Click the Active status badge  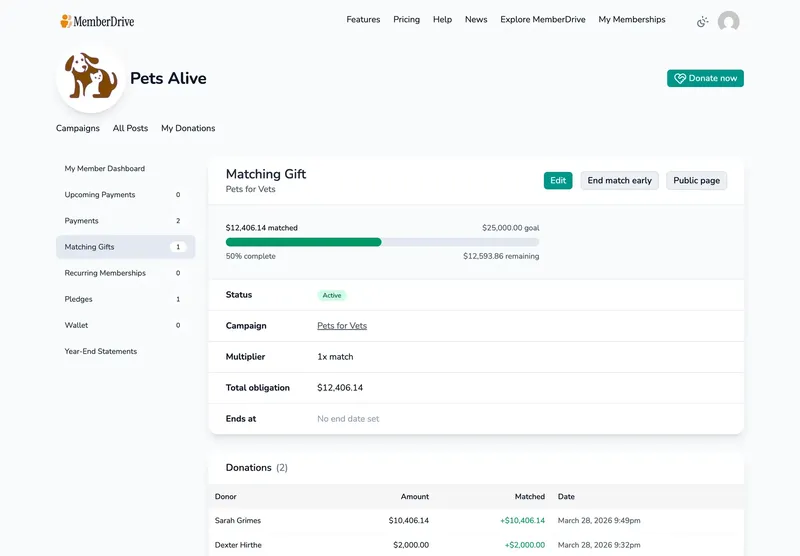332,295
